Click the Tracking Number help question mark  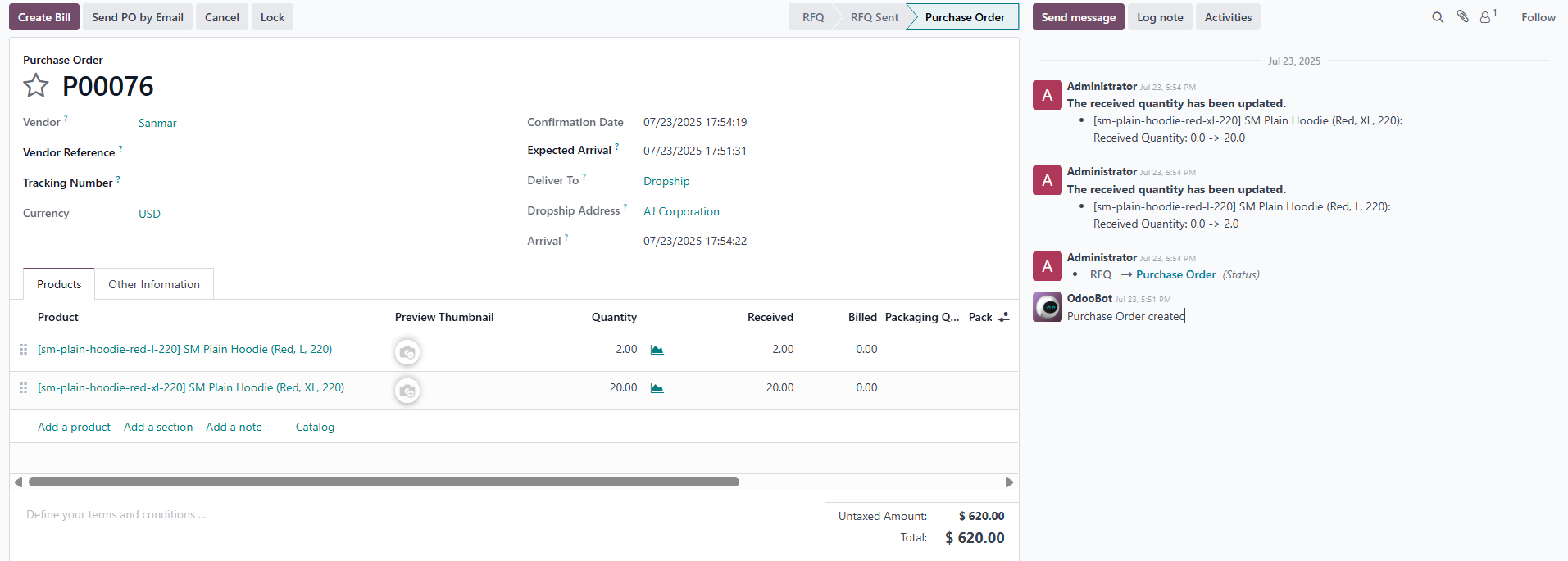118,179
